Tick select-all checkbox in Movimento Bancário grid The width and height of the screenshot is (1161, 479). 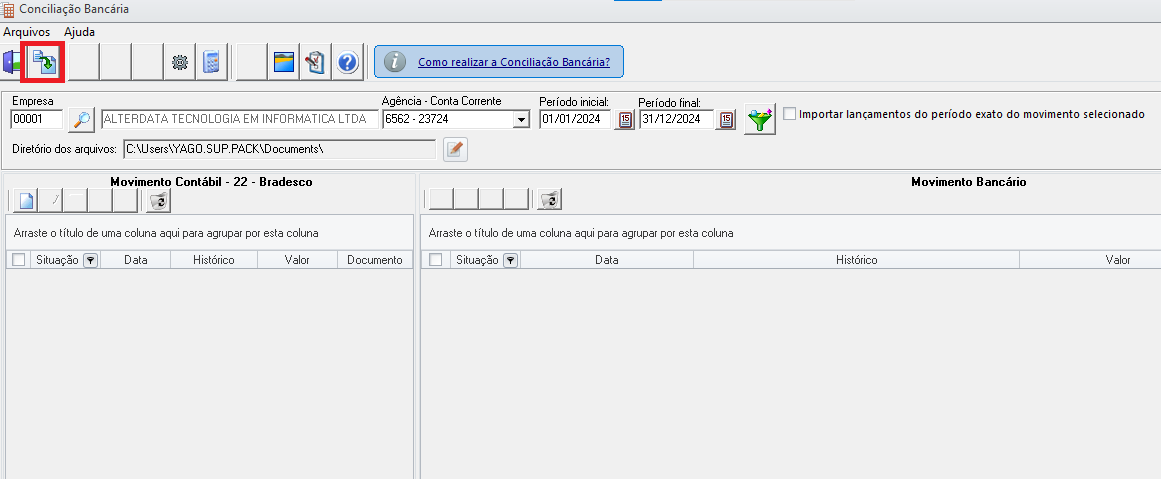[x=435, y=260]
